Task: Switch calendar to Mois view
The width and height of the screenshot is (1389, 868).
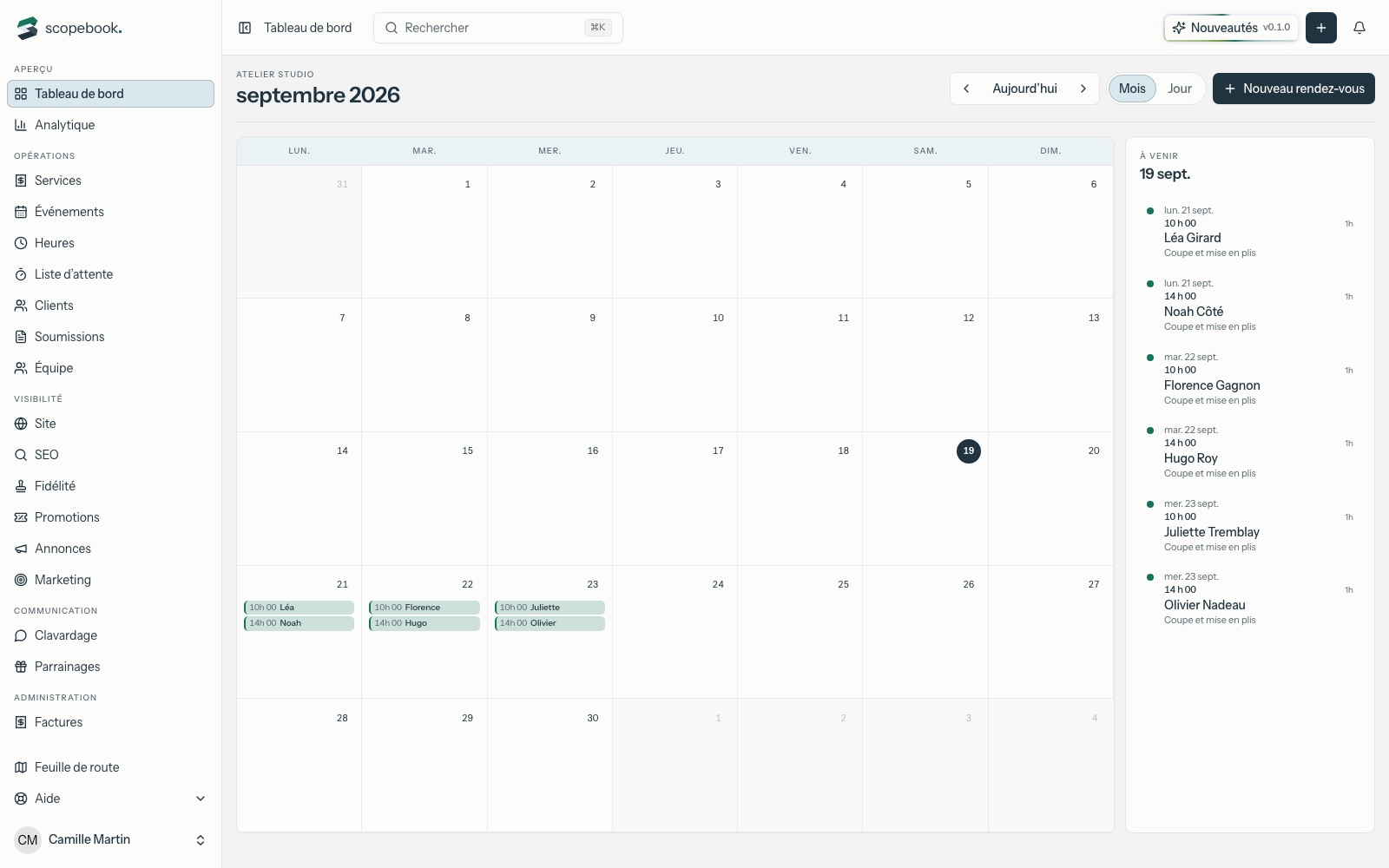Action: coord(1132,89)
